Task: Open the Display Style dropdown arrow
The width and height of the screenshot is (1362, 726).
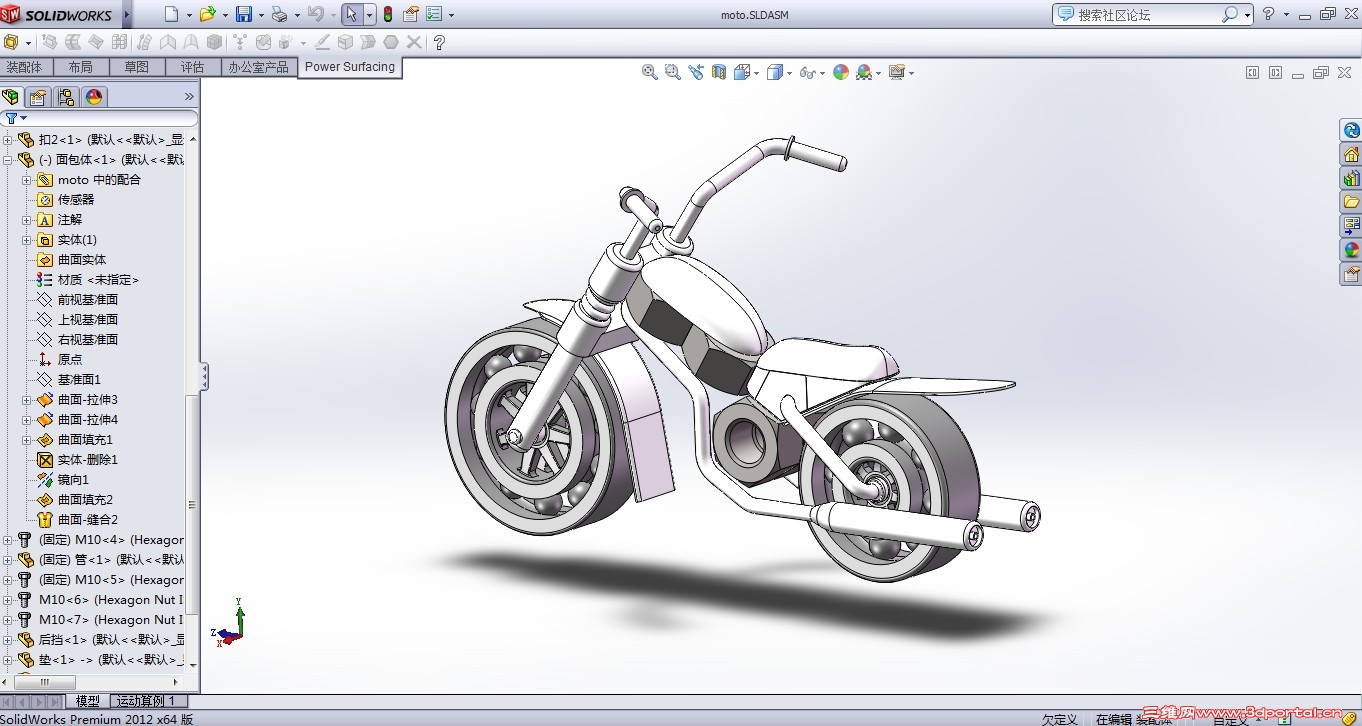Action: (x=789, y=73)
